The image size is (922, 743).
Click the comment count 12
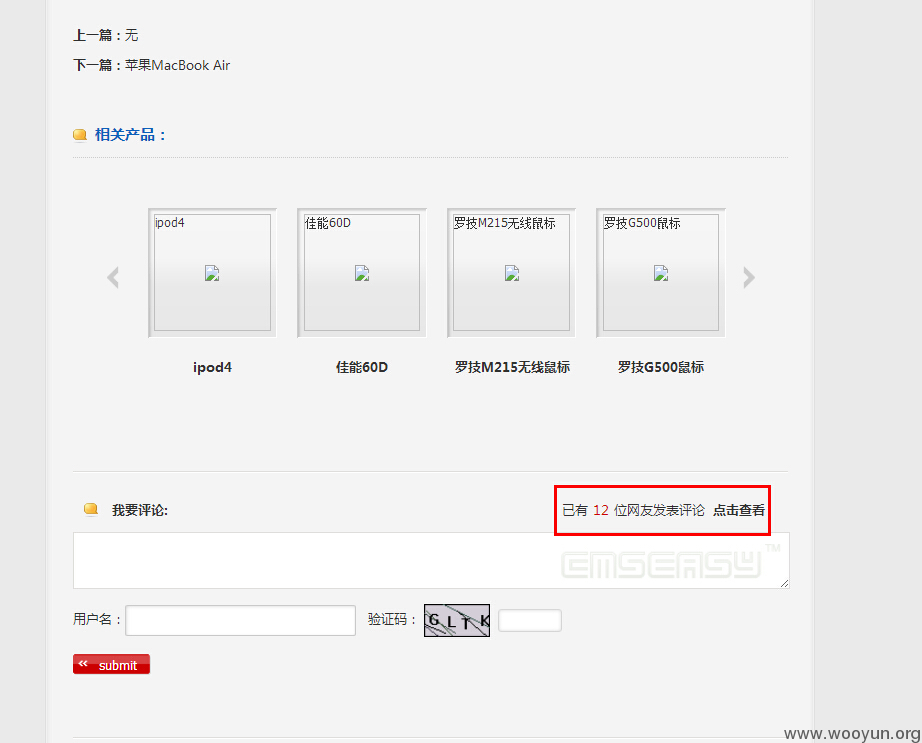600,510
